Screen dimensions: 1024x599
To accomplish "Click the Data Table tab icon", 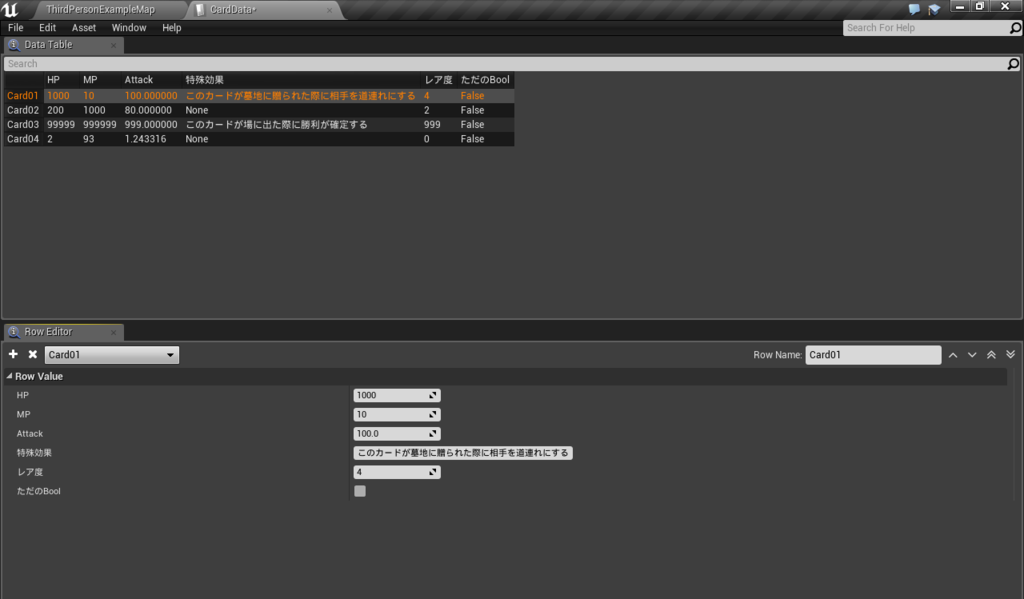I will point(14,45).
